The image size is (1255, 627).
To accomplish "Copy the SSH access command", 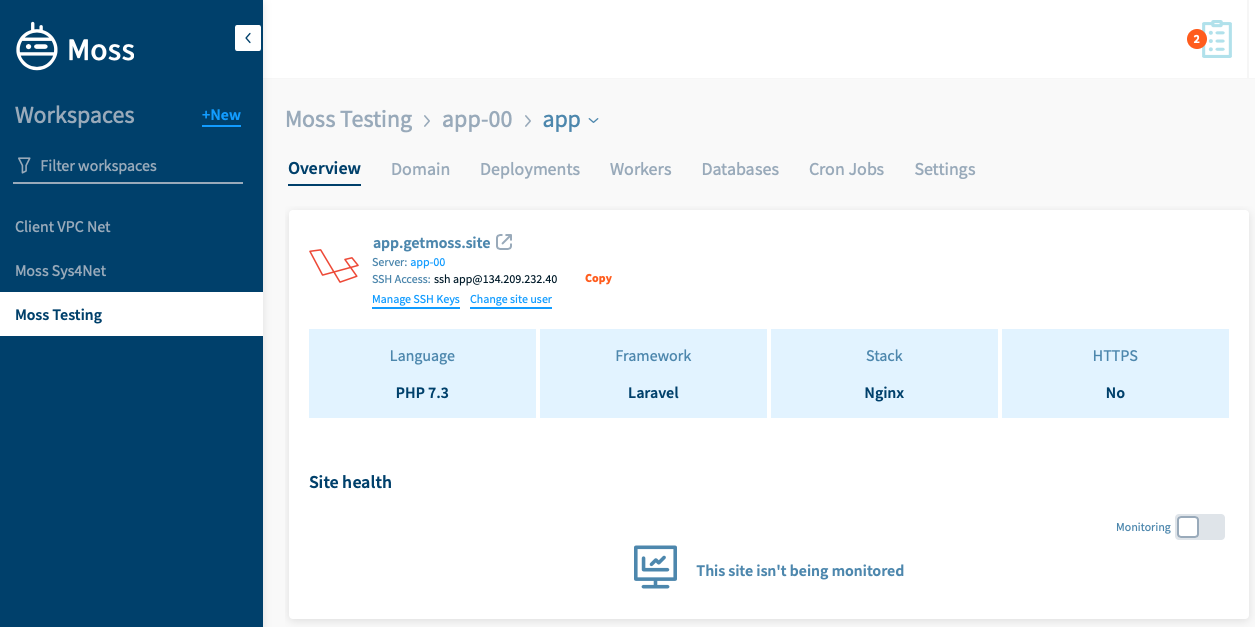I will coord(598,279).
